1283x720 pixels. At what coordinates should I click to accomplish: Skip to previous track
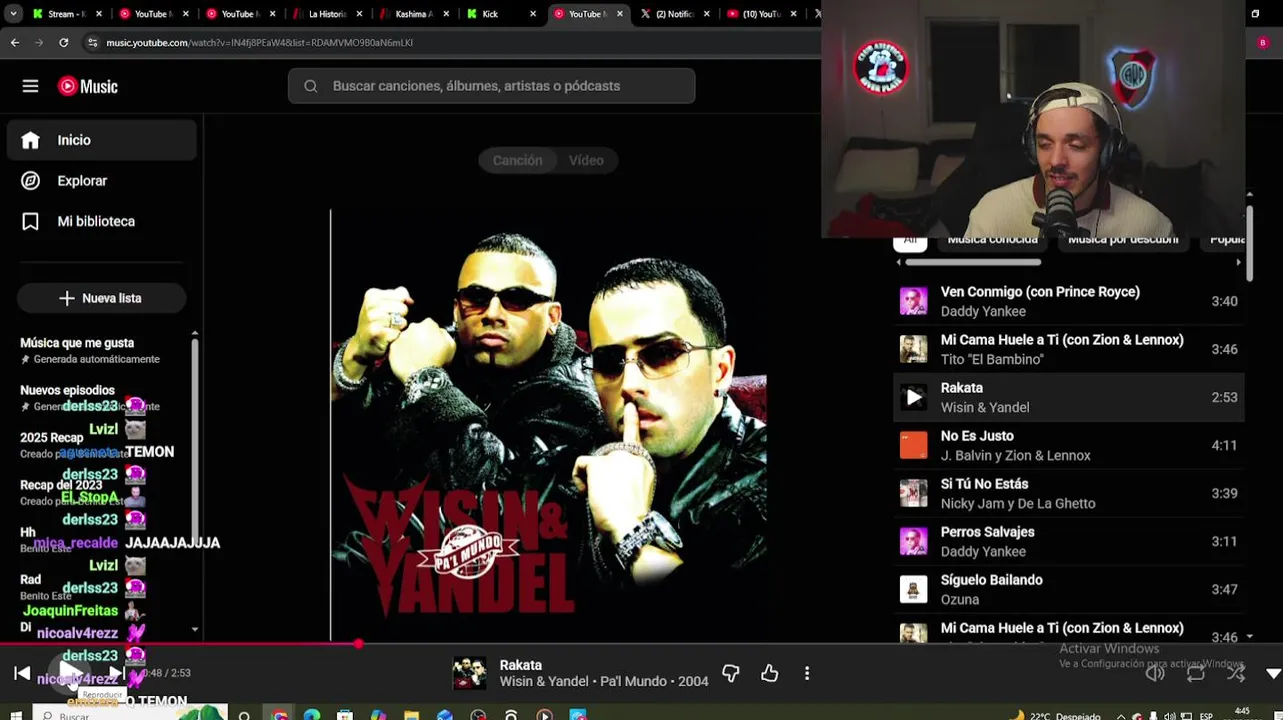click(x=22, y=673)
